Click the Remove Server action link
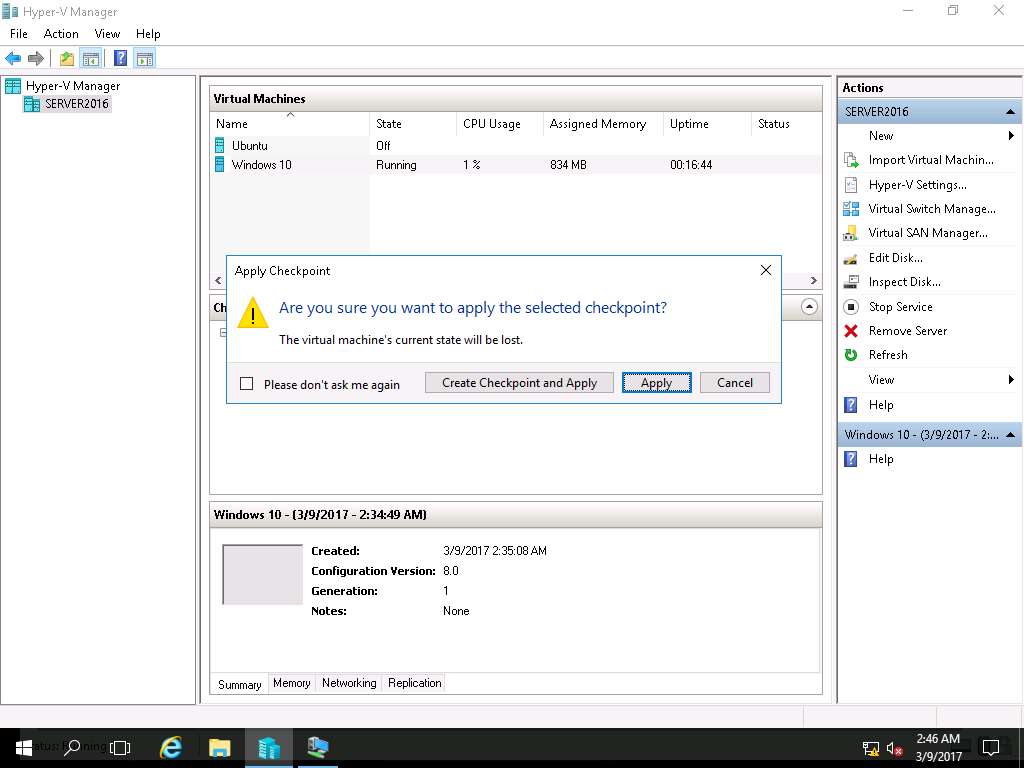 tap(908, 331)
